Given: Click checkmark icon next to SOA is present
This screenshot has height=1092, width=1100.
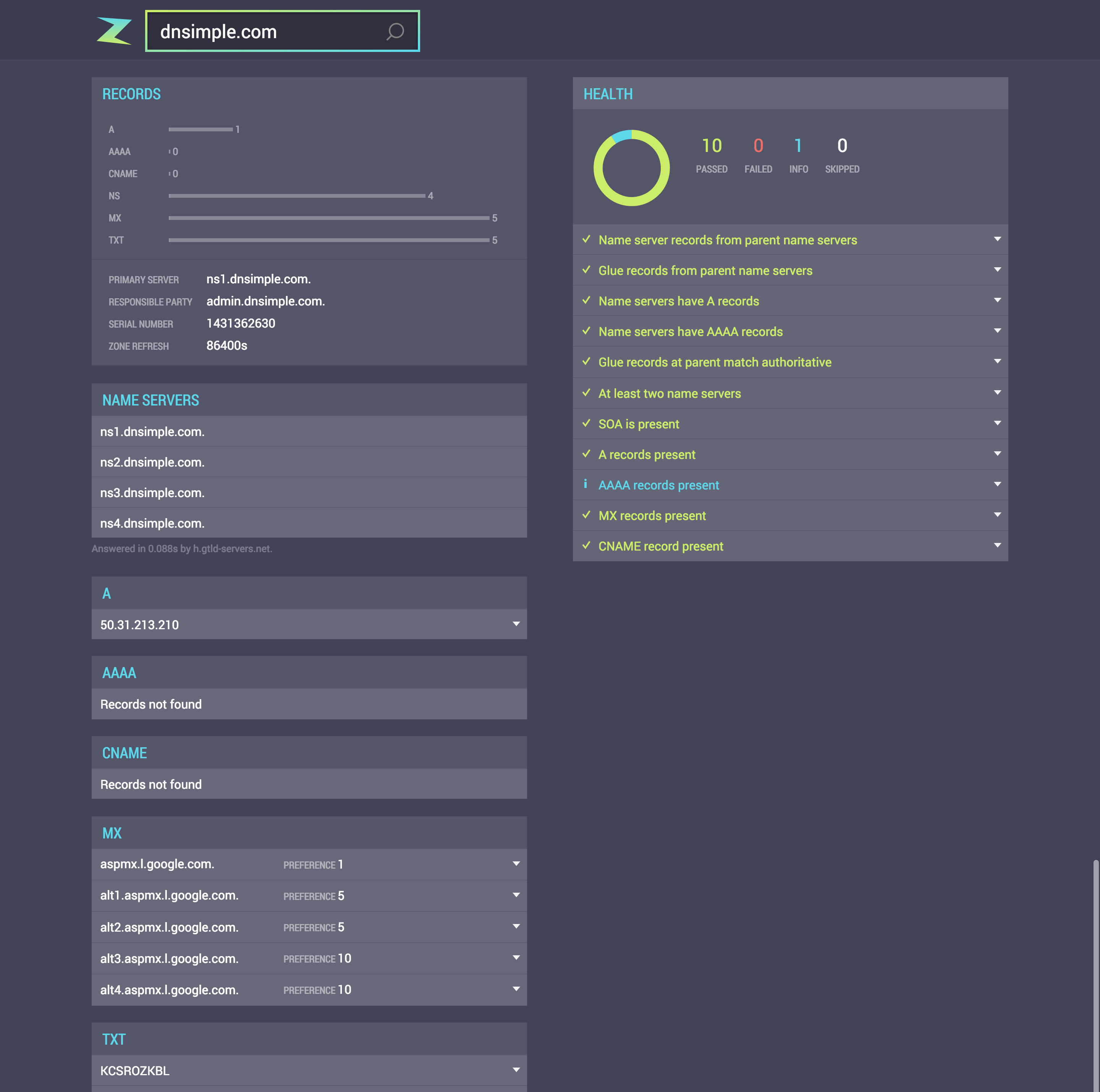Looking at the screenshot, I should [586, 423].
